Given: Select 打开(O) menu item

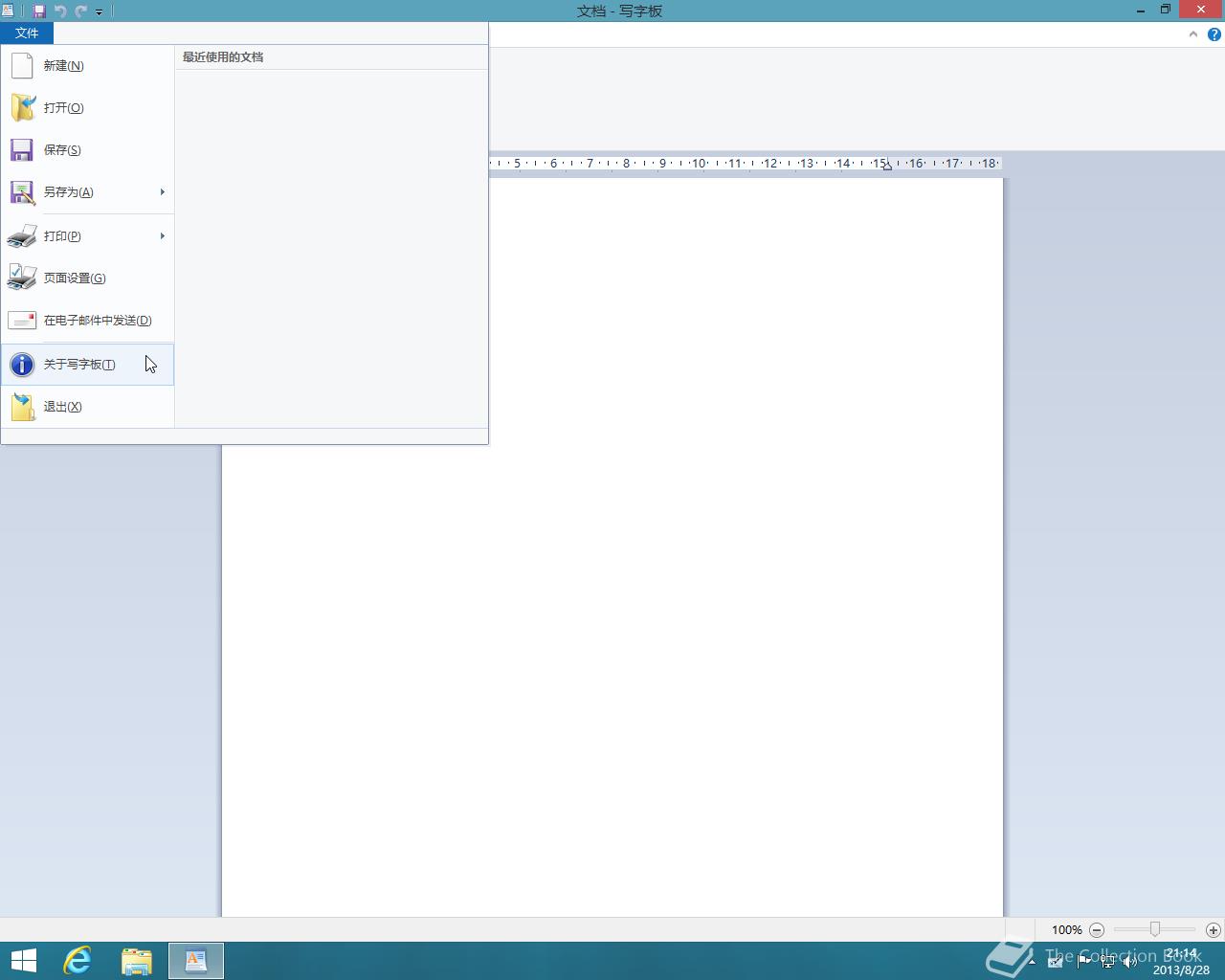Looking at the screenshot, I should 87,107.
